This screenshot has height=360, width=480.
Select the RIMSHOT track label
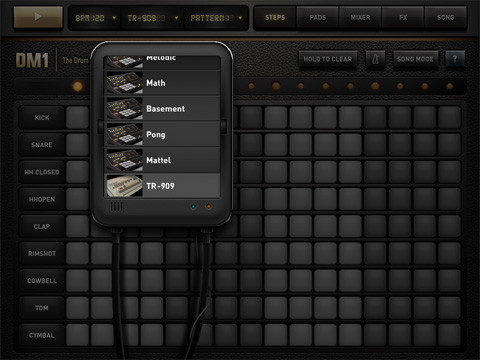click(x=42, y=254)
